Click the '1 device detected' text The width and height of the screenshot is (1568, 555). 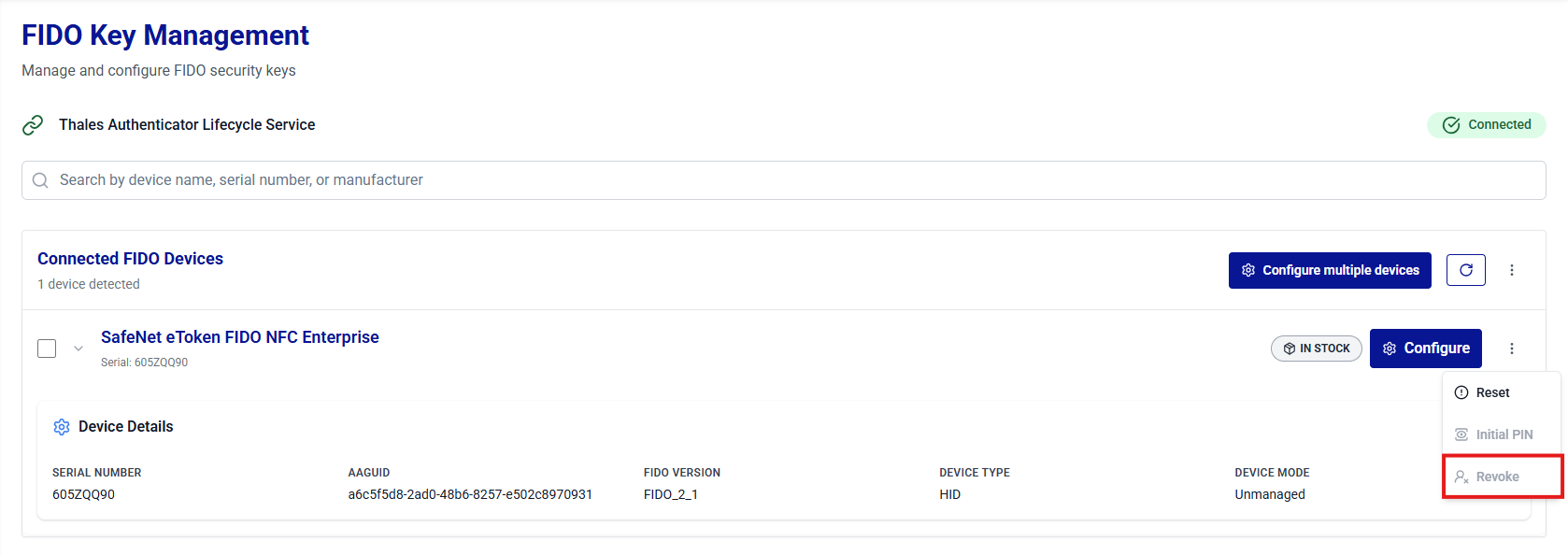[x=89, y=284]
